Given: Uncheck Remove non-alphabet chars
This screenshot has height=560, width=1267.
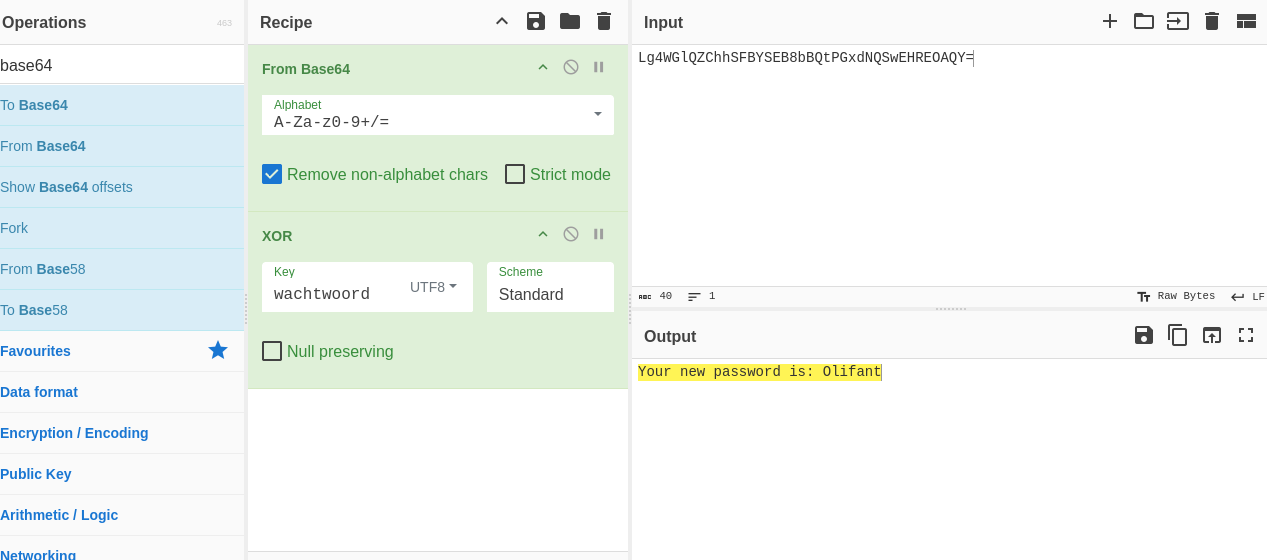Looking at the screenshot, I should coord(272,174).
